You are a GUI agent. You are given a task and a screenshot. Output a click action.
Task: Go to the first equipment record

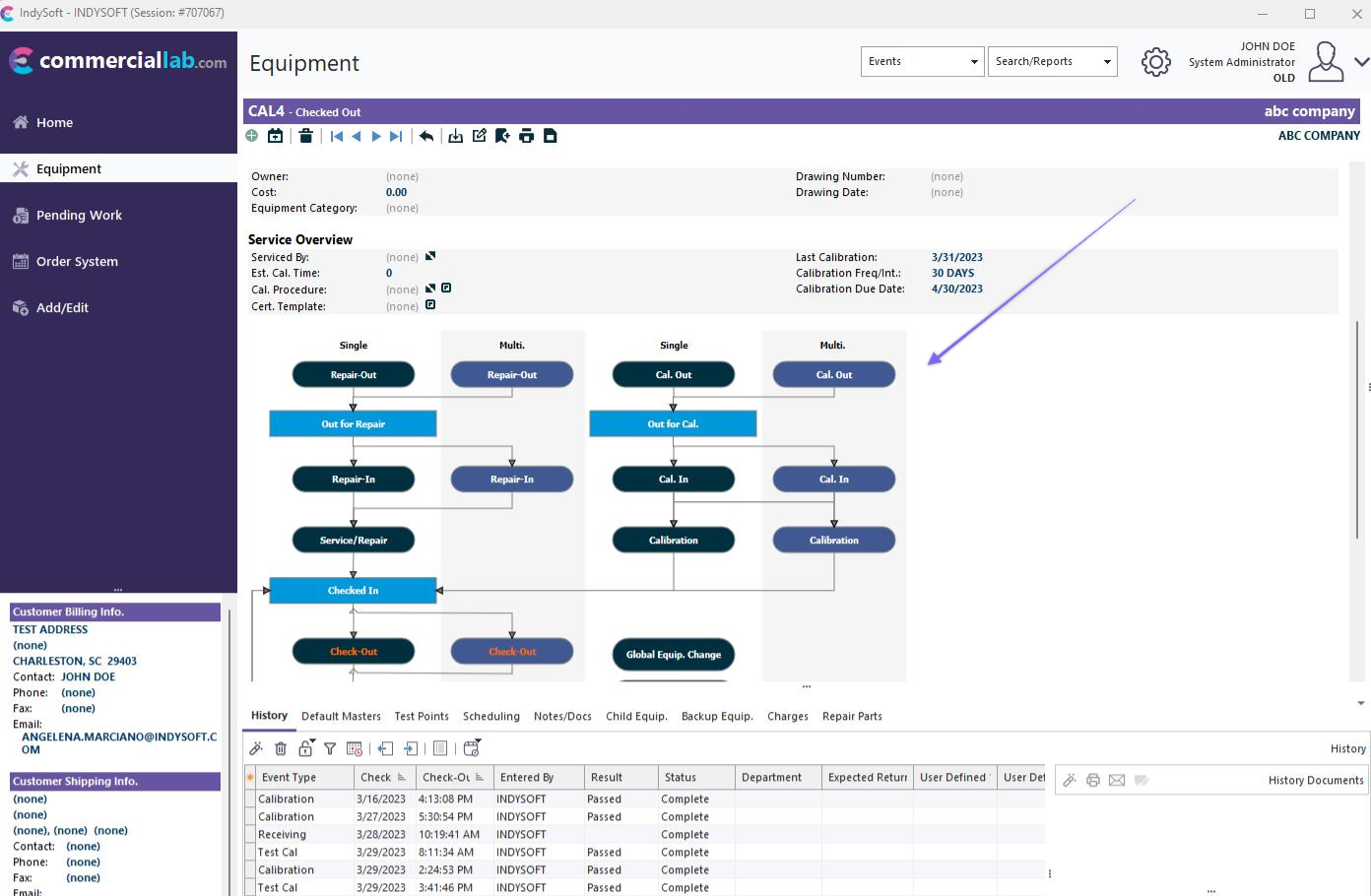tap(337, 136)
